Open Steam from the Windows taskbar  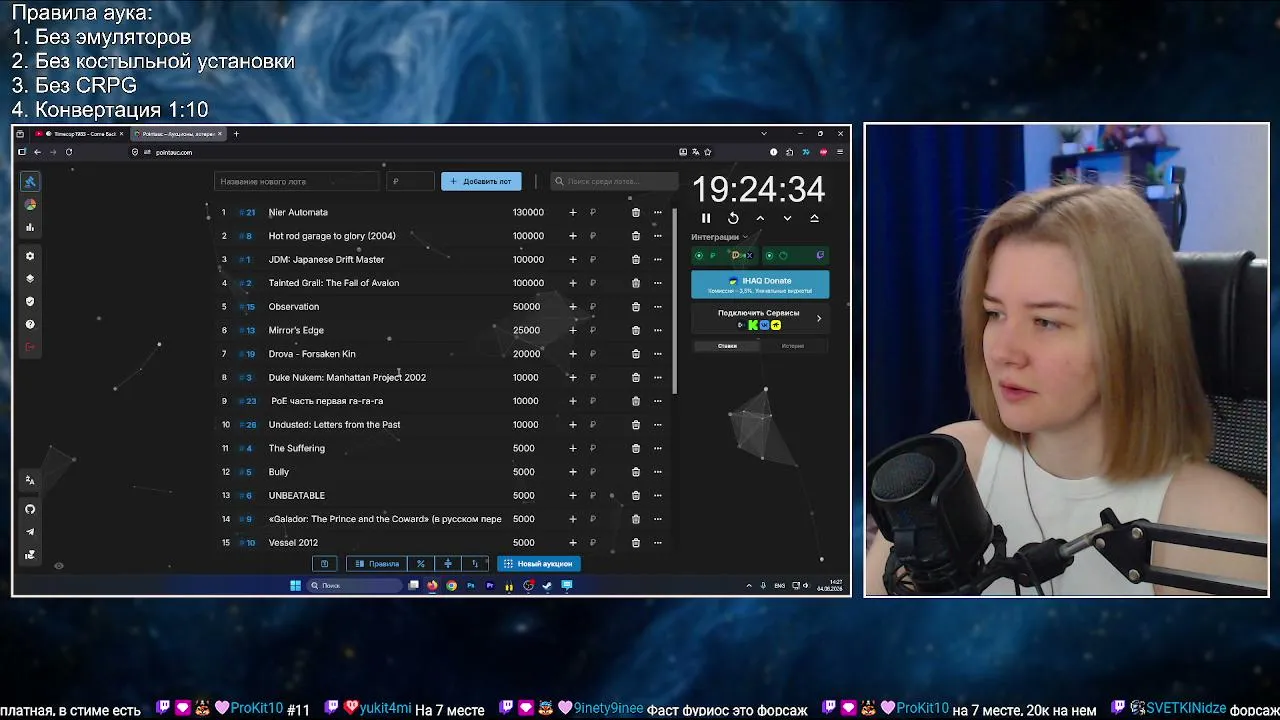pyautogui.click(x=547, y=586)
